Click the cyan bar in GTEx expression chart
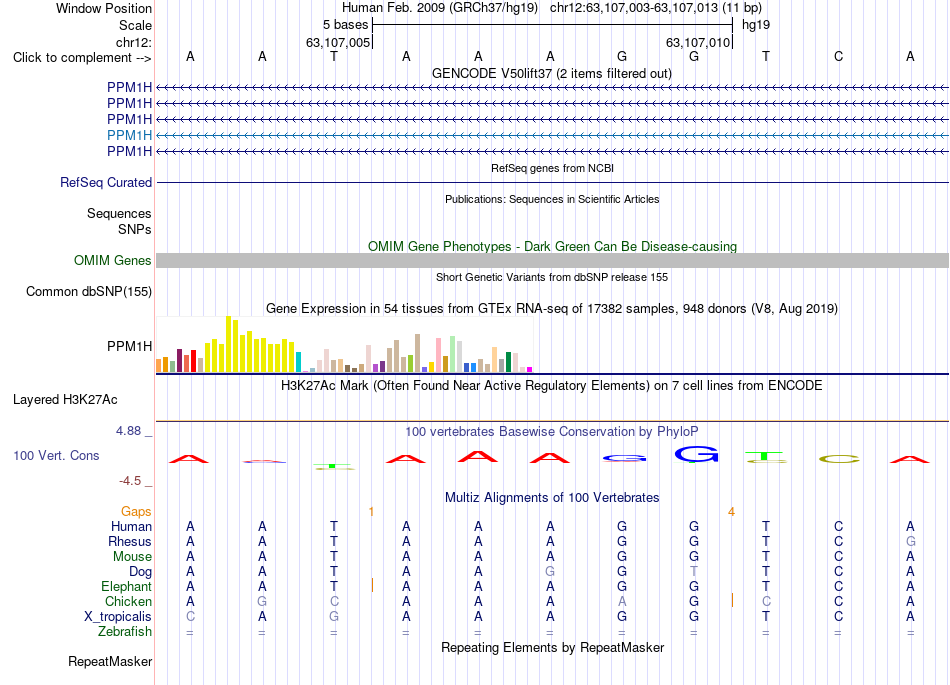Screen dimensions: 950x685 click(298, 362)
